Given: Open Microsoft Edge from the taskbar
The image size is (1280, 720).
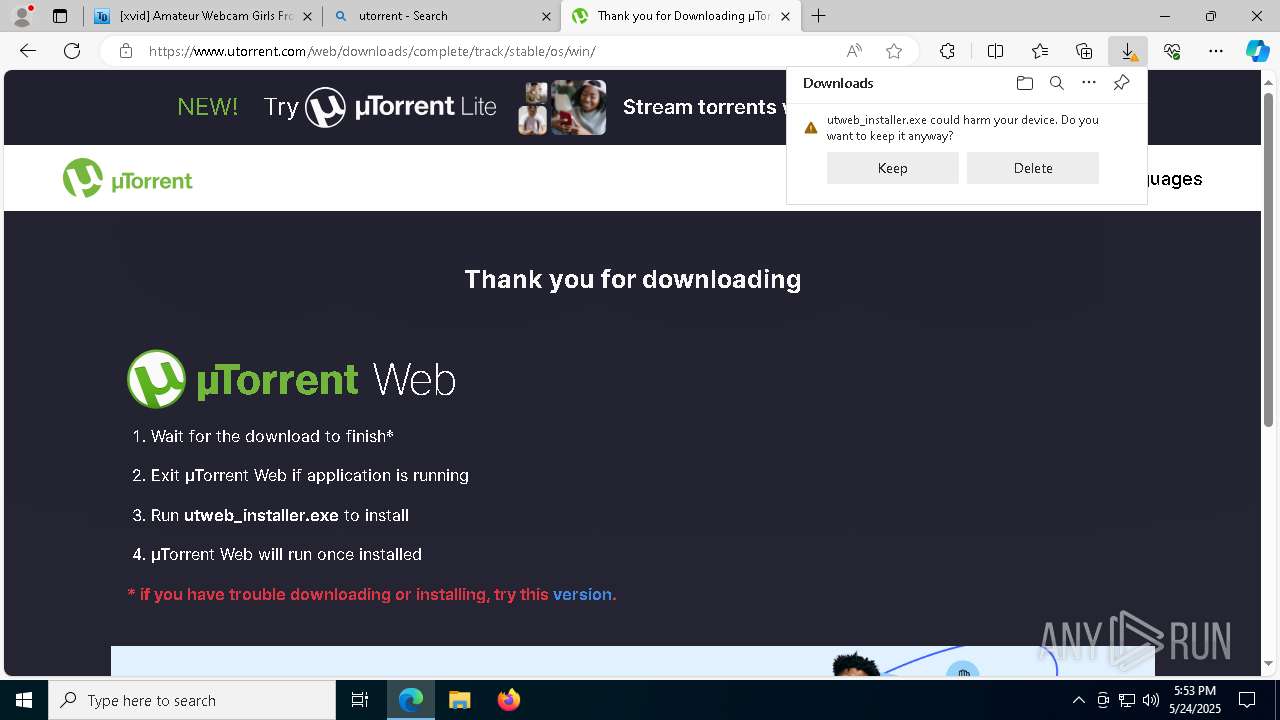Looking at the screenshot, I should click(411, 700).
